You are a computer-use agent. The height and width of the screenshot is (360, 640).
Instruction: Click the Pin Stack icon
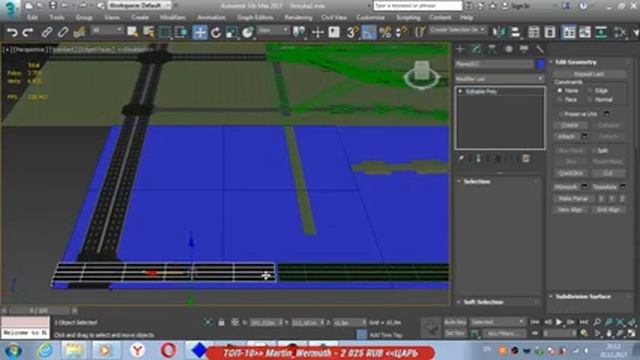pyautogui.click(x=461, y=159)
